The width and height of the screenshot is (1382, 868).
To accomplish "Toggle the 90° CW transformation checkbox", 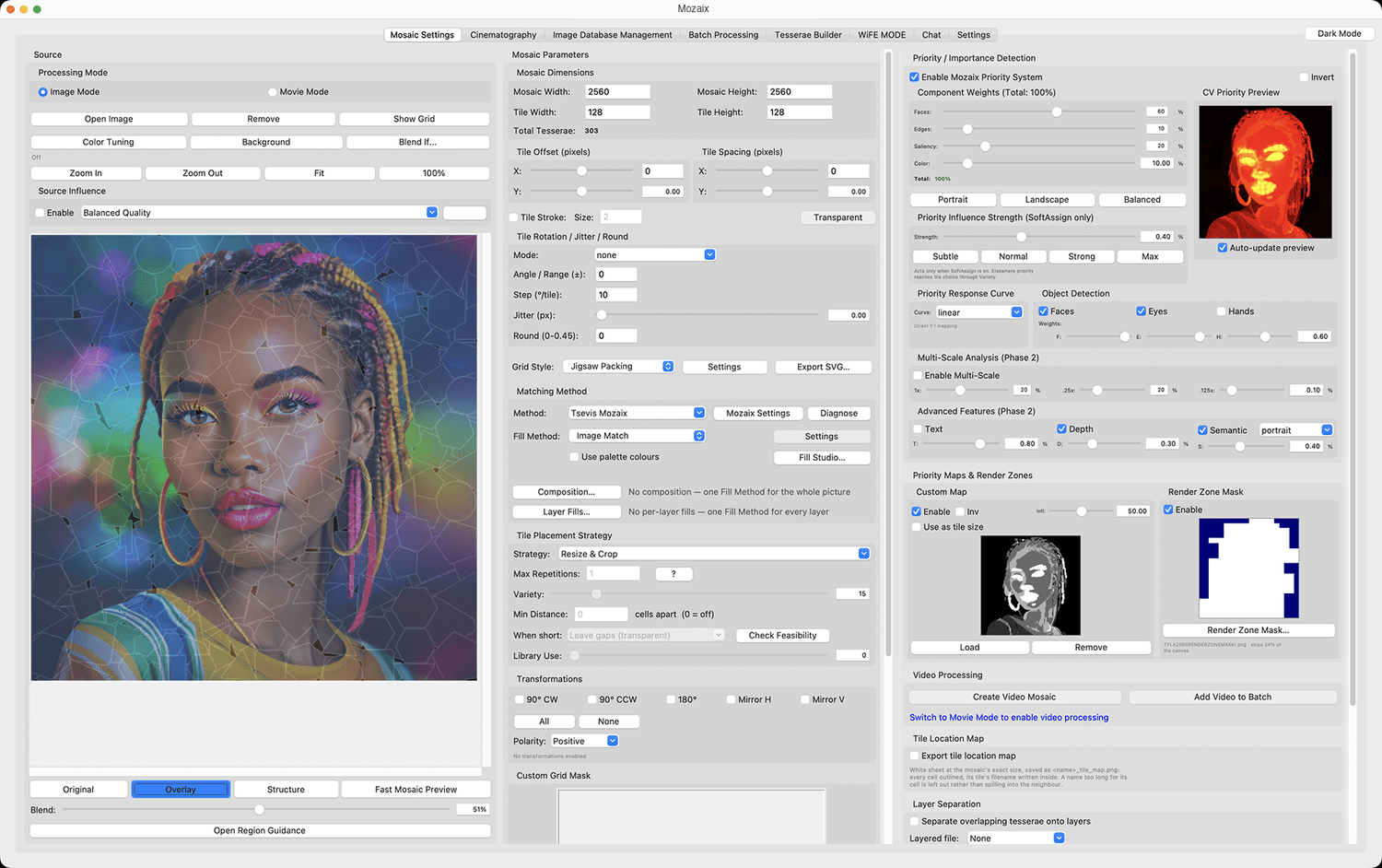I will click(x=520, y=699).
